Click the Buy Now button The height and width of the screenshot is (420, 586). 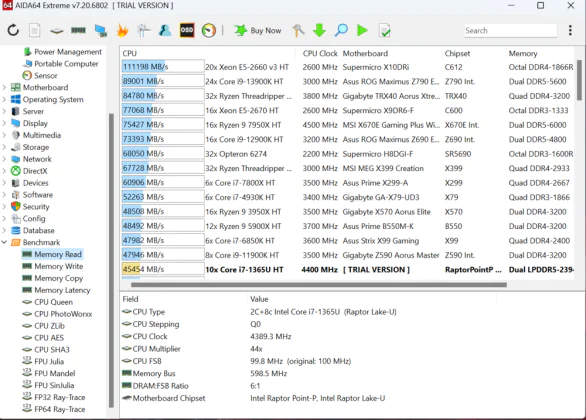pyautogui.click(x=257, y=30)
